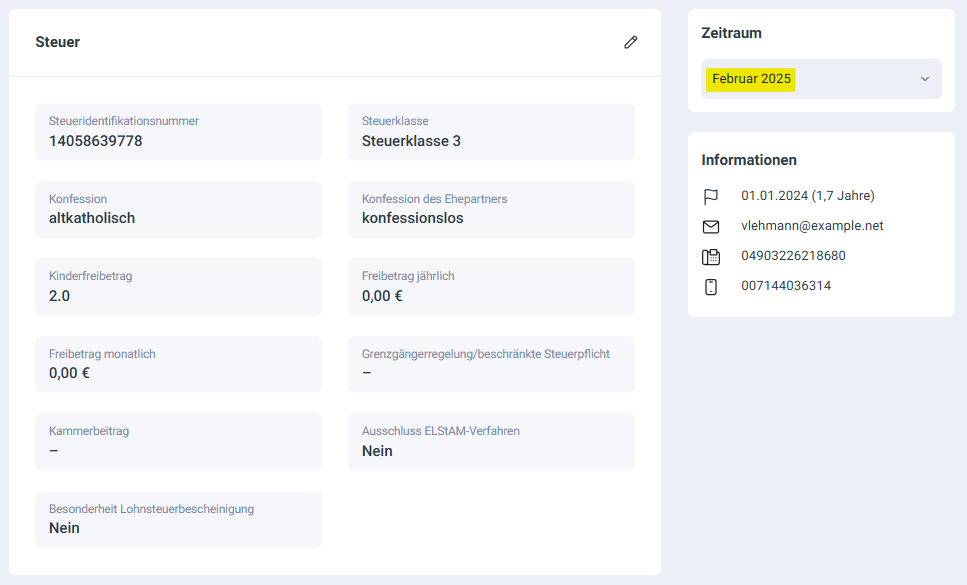Click Konfession des Ehepartners field

491,209
